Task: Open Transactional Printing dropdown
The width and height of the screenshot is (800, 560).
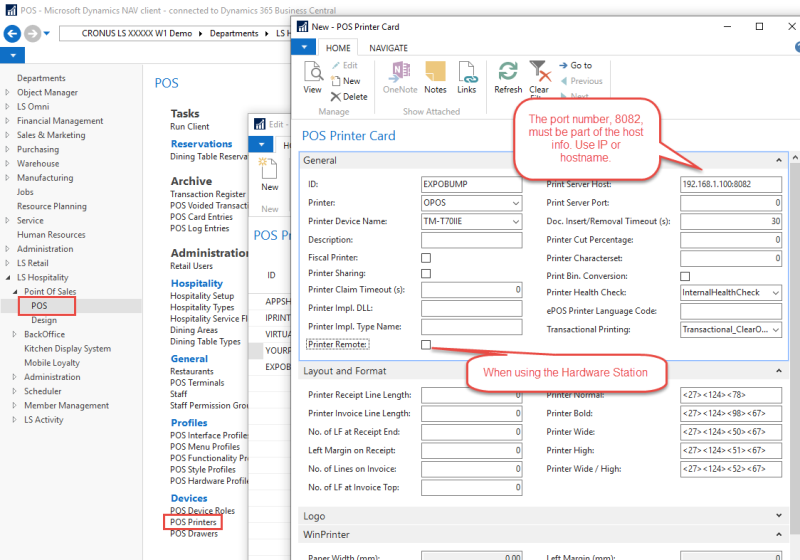Action: 776,330
